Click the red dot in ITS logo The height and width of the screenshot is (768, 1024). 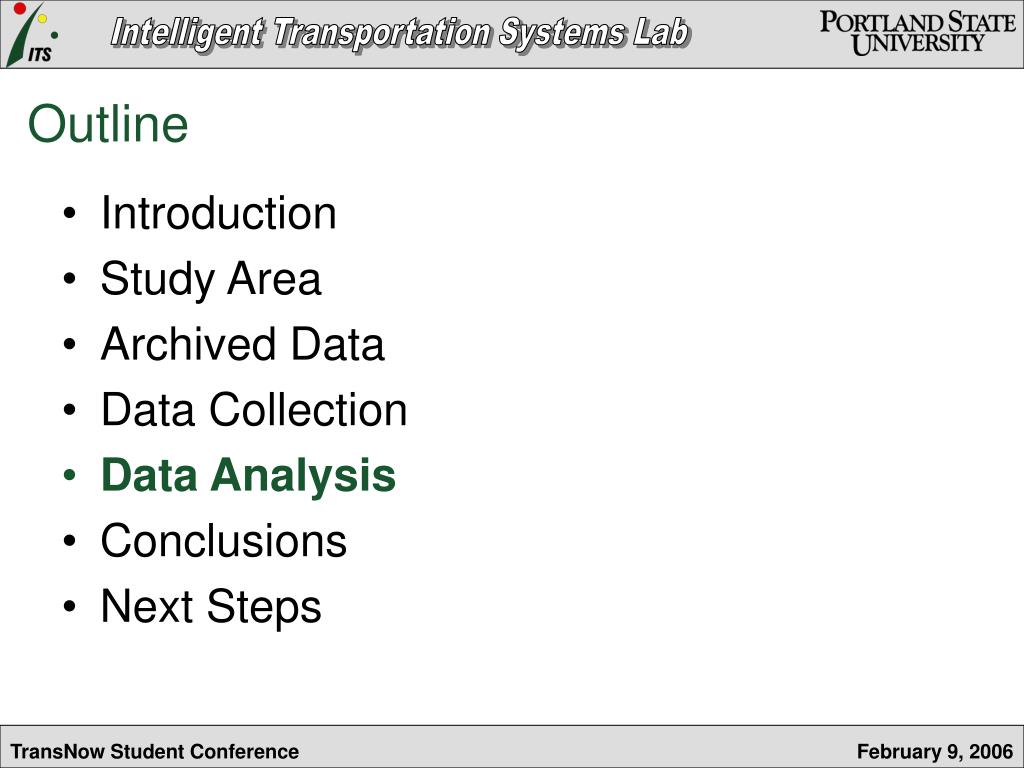click(x=20, y=8)
